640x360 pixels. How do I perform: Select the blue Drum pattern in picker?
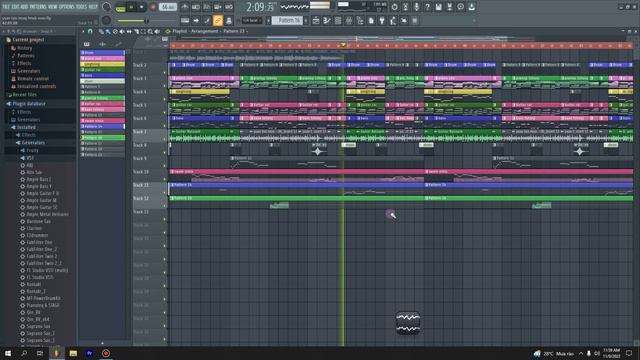pos(102,53)
